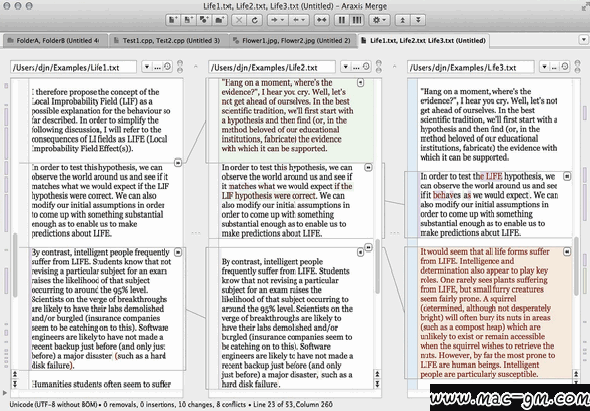The height and width of the screenshot is (411, 590).
Task: Open recent files dropdown for Life3.txt
Action: (544, 67)
